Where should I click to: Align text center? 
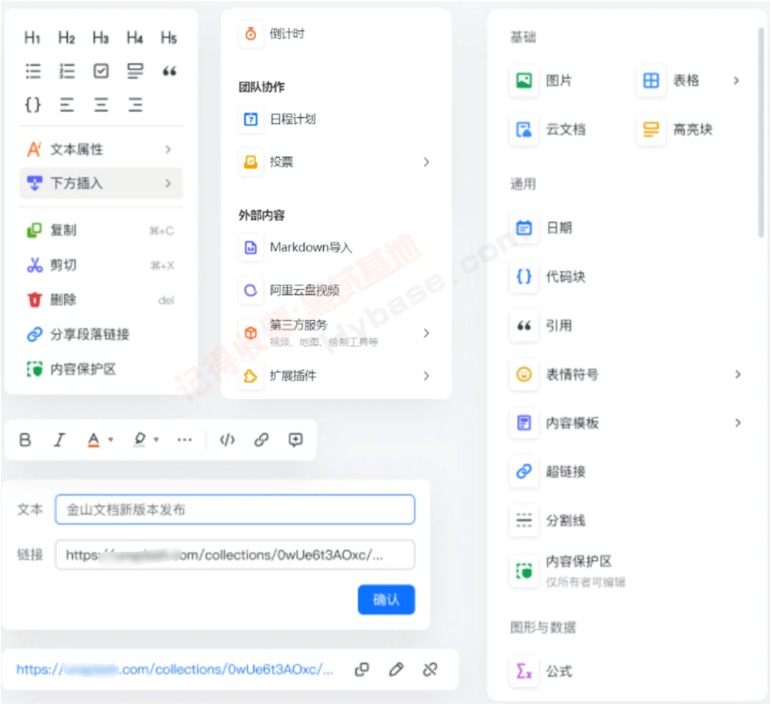pos(101,105)
